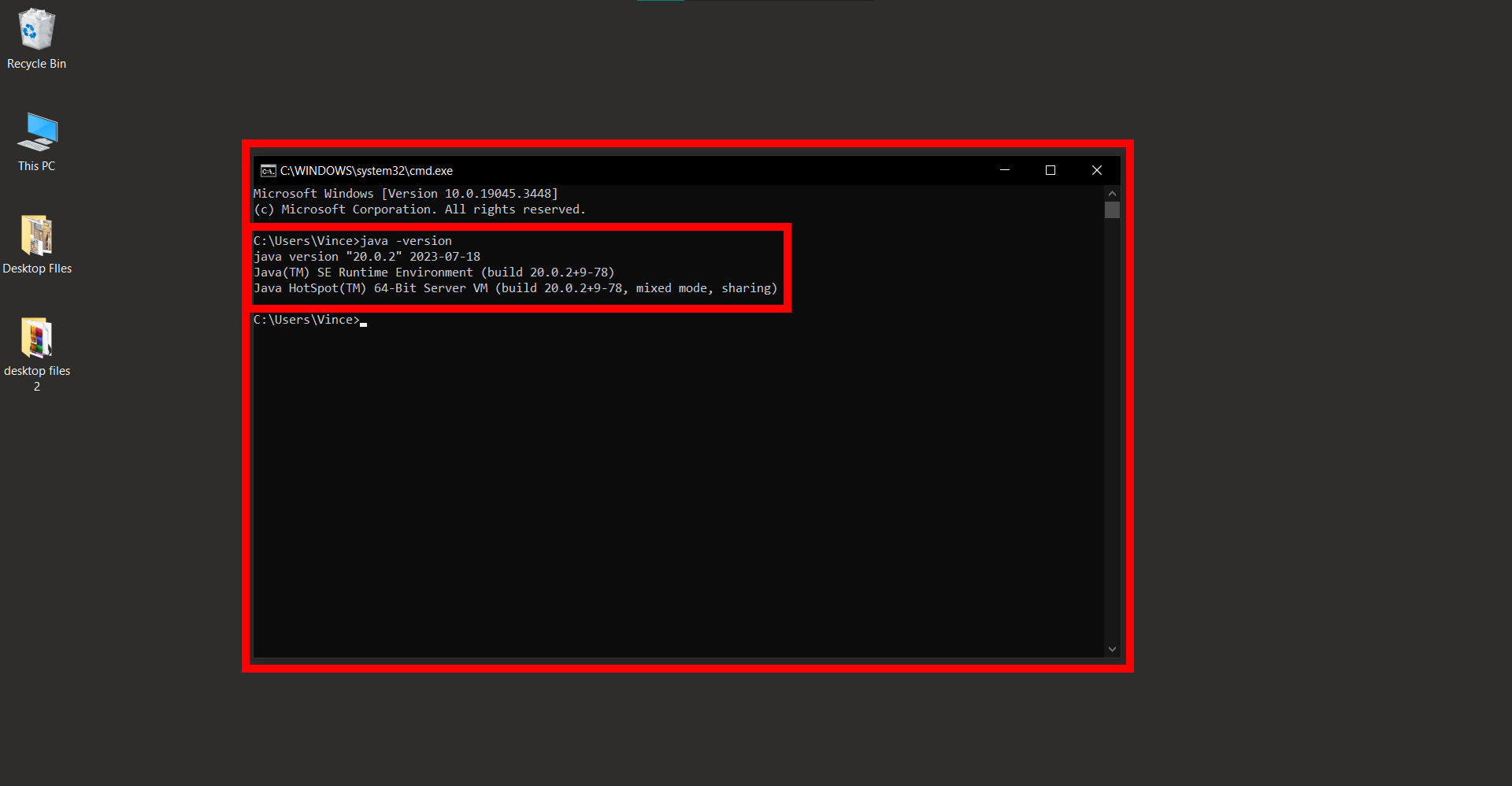
Task: Click the desktop files 2 folder thumbnail image
Action: [36, 339]
